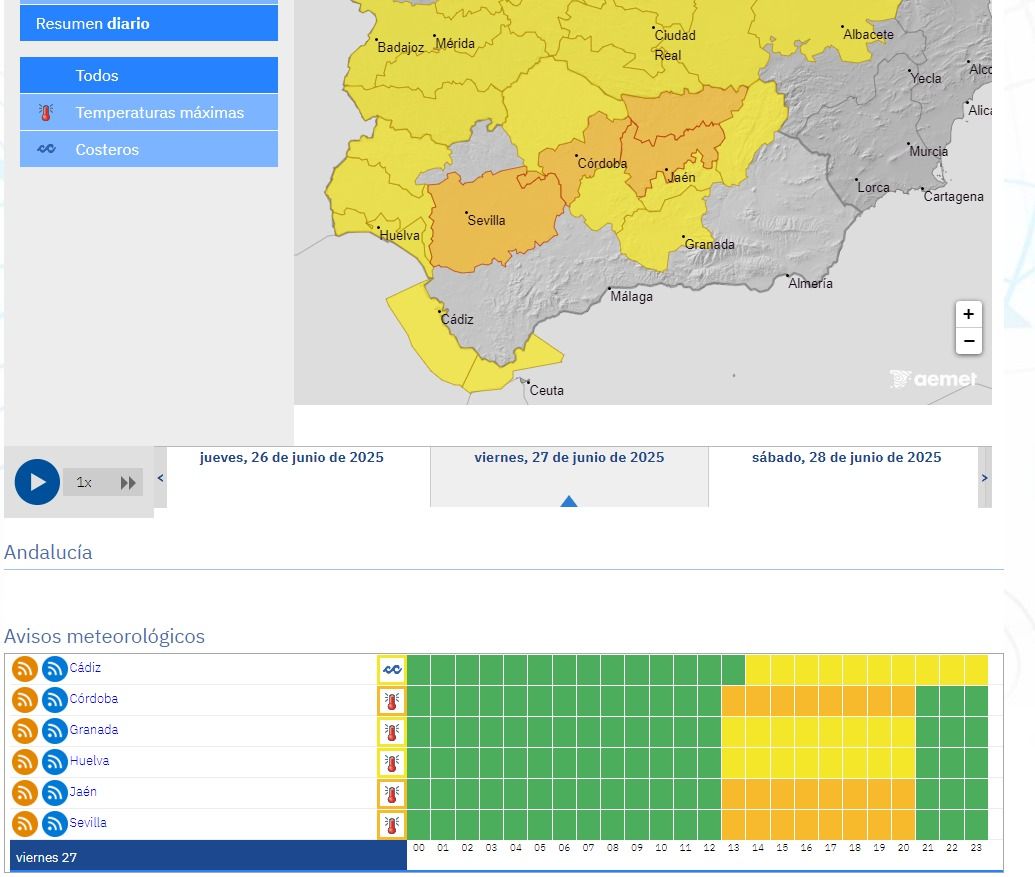1035x877 pixels.
Task: Open the blue feed icon for Granada
Action: [54, 731]
